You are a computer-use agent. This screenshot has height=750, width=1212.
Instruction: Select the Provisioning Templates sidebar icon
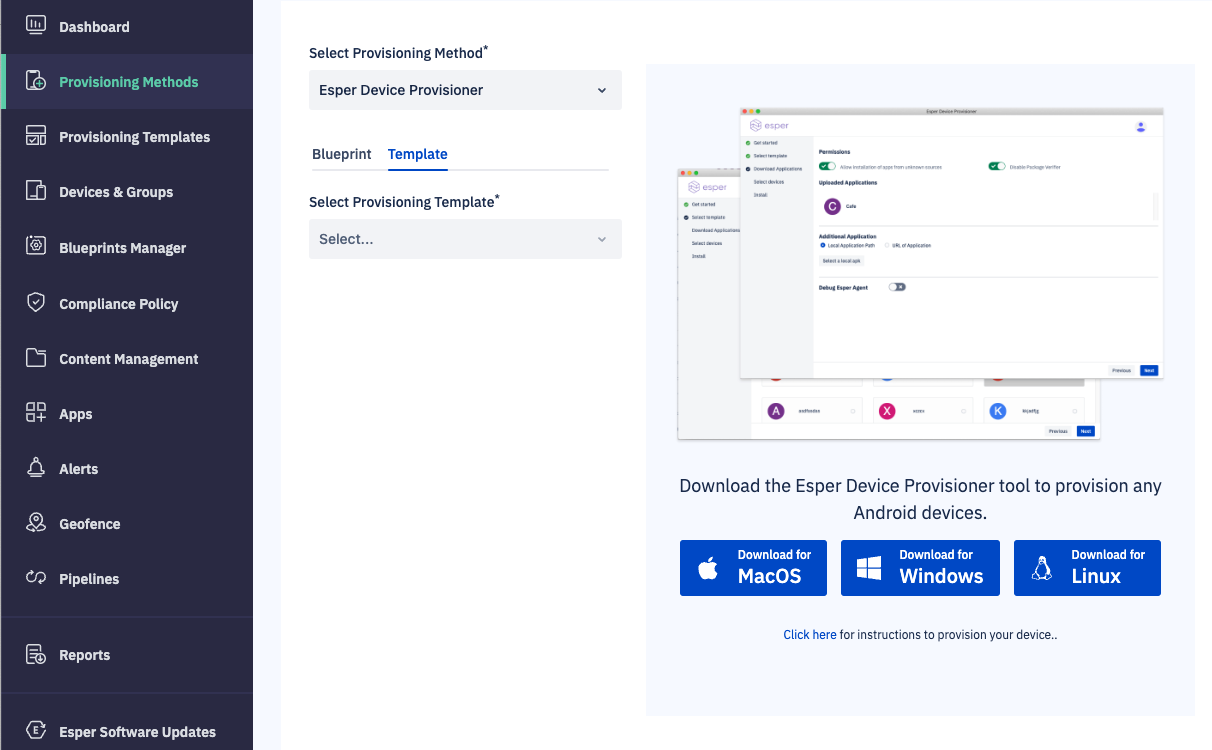point(36,136)
